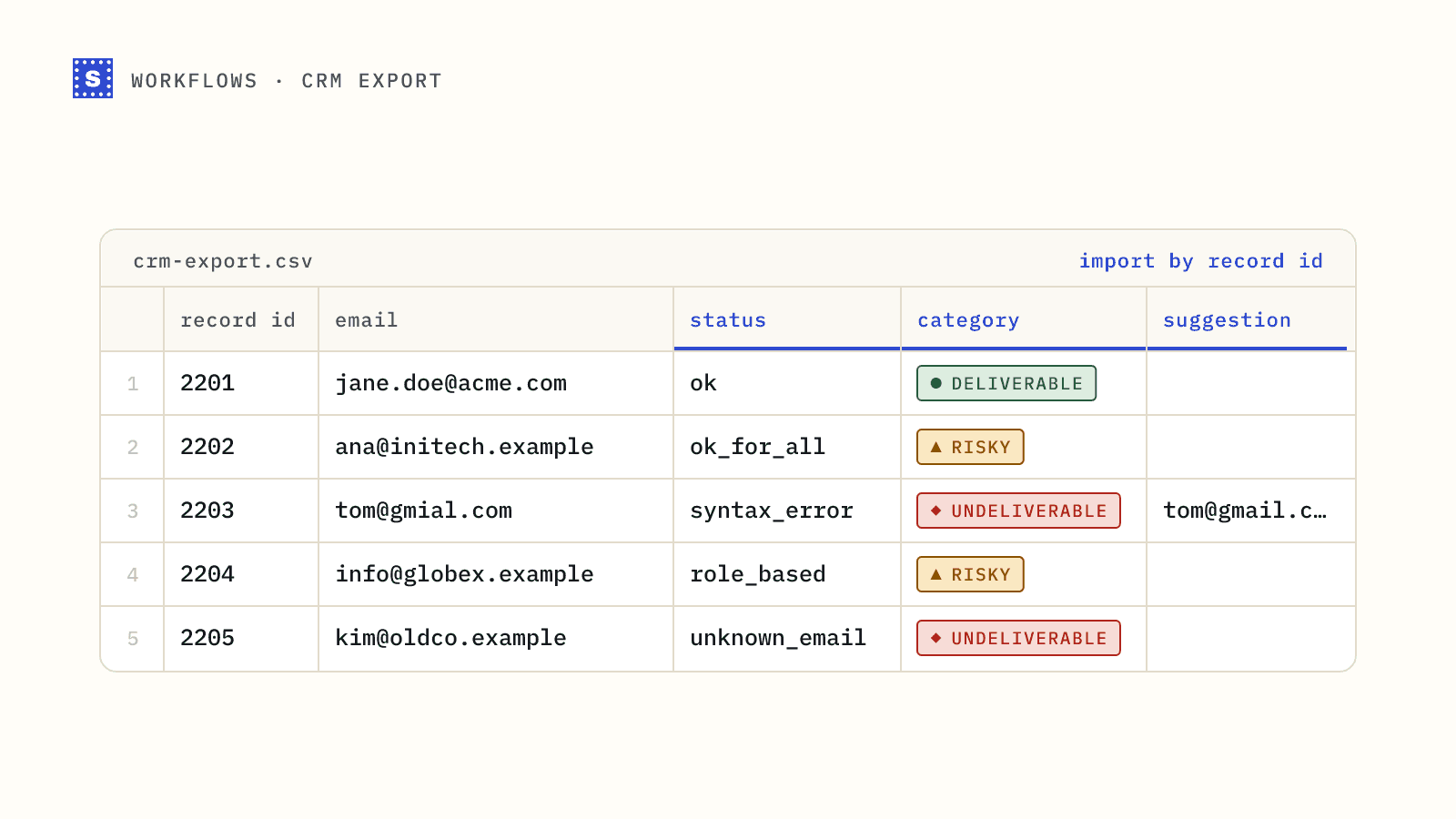Screen dimensions: 1456x819
Task: Click row number 1
Action: (x=133, y=384)
